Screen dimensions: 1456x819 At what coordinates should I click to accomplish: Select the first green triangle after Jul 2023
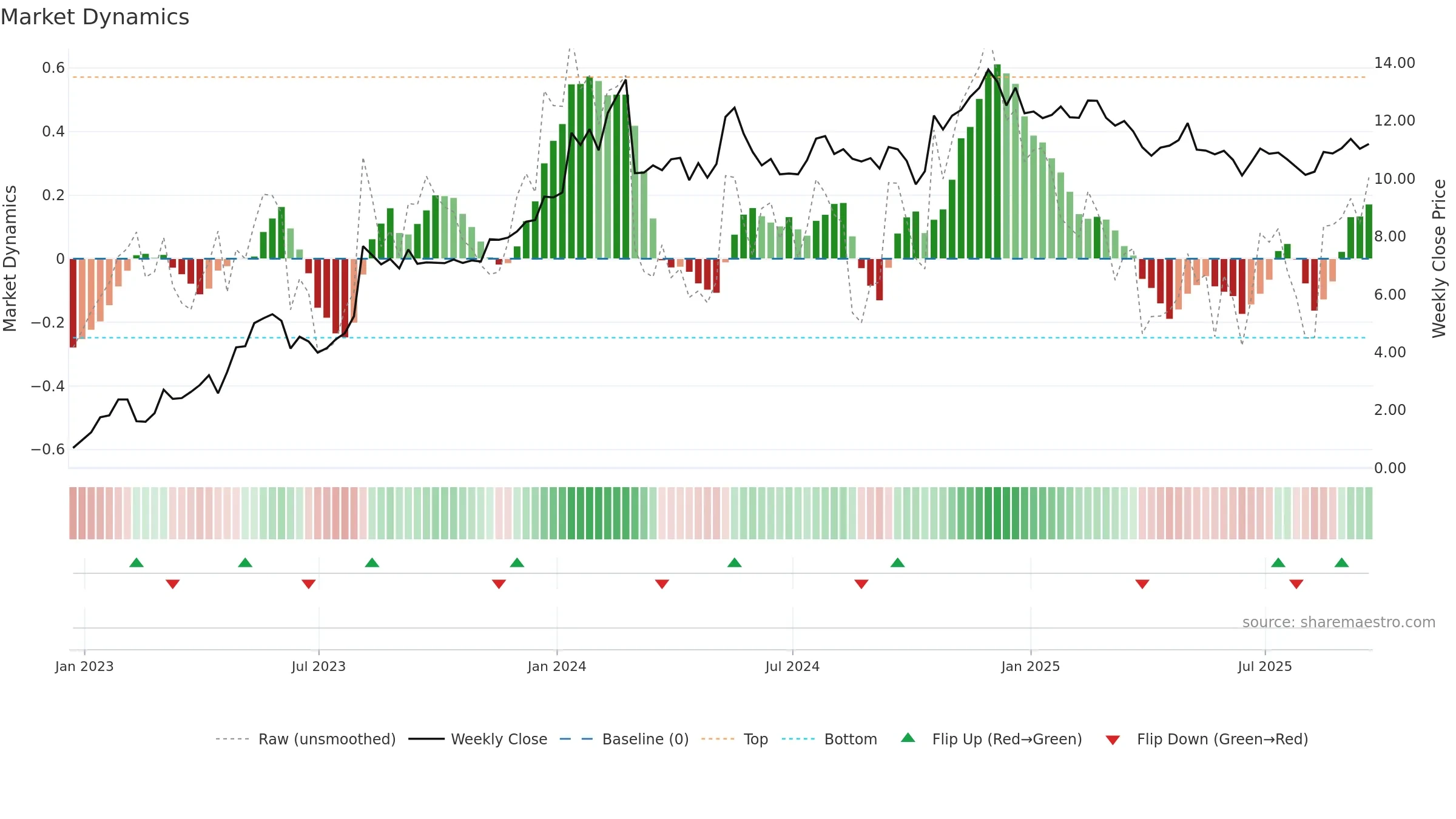coord(372,563)
